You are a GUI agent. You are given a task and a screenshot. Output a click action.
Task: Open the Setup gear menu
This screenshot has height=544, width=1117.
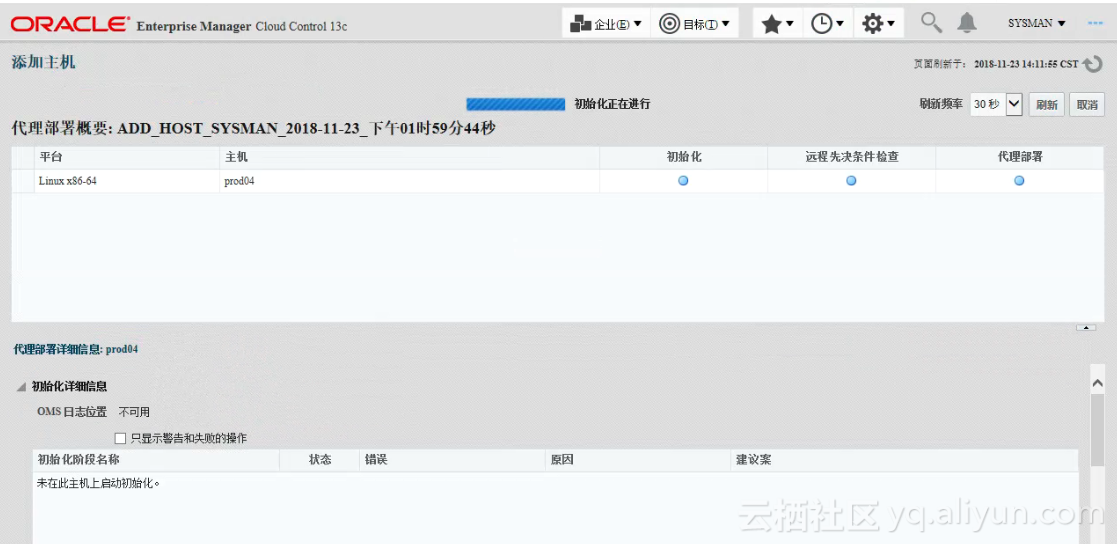coord(878,24)
